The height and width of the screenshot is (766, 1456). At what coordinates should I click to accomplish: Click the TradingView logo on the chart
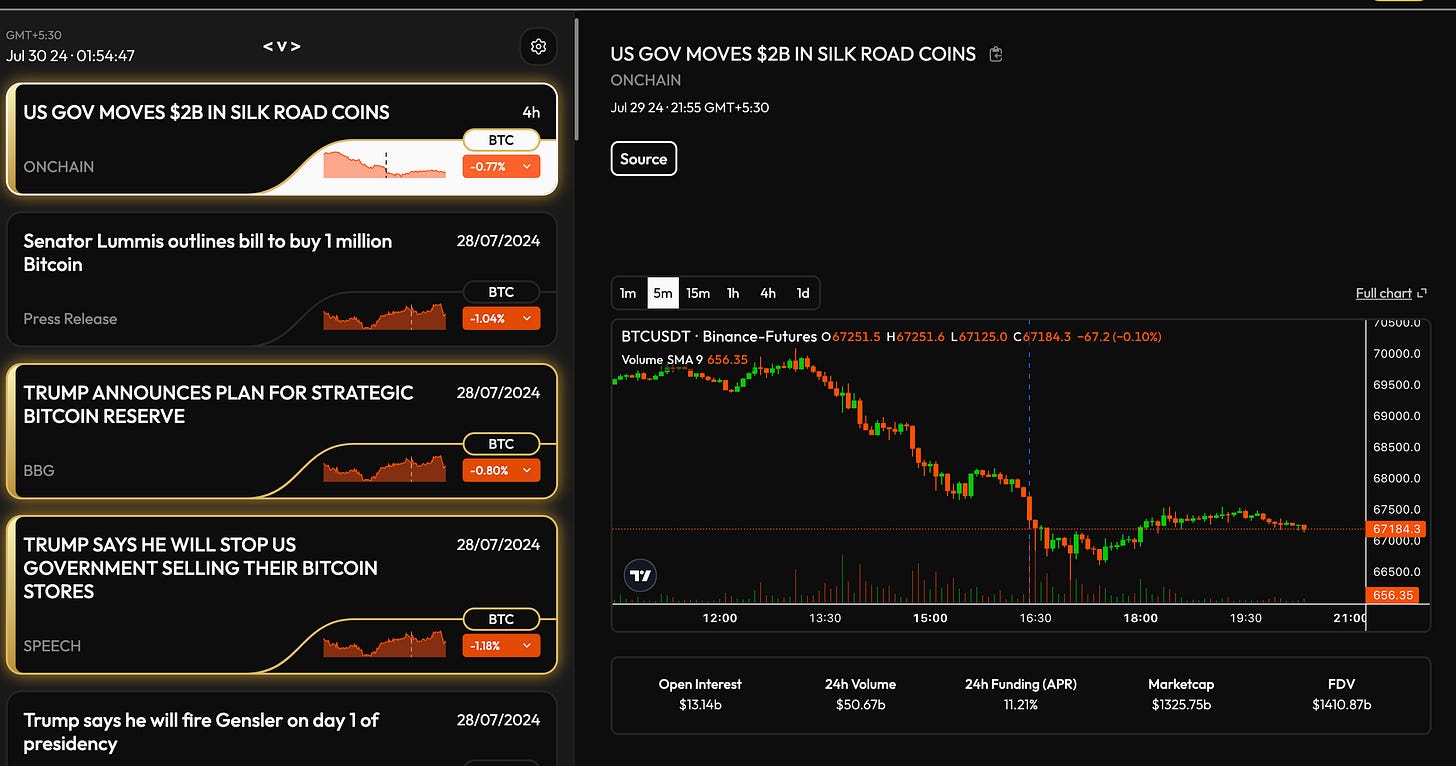point(639,575)
